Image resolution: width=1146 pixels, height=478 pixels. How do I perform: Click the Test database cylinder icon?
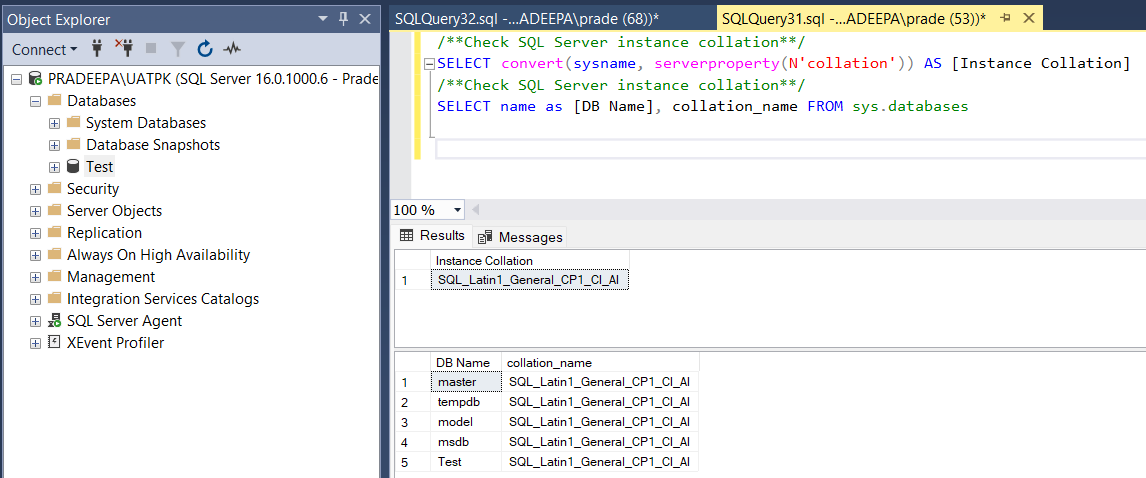click(72, 167)
